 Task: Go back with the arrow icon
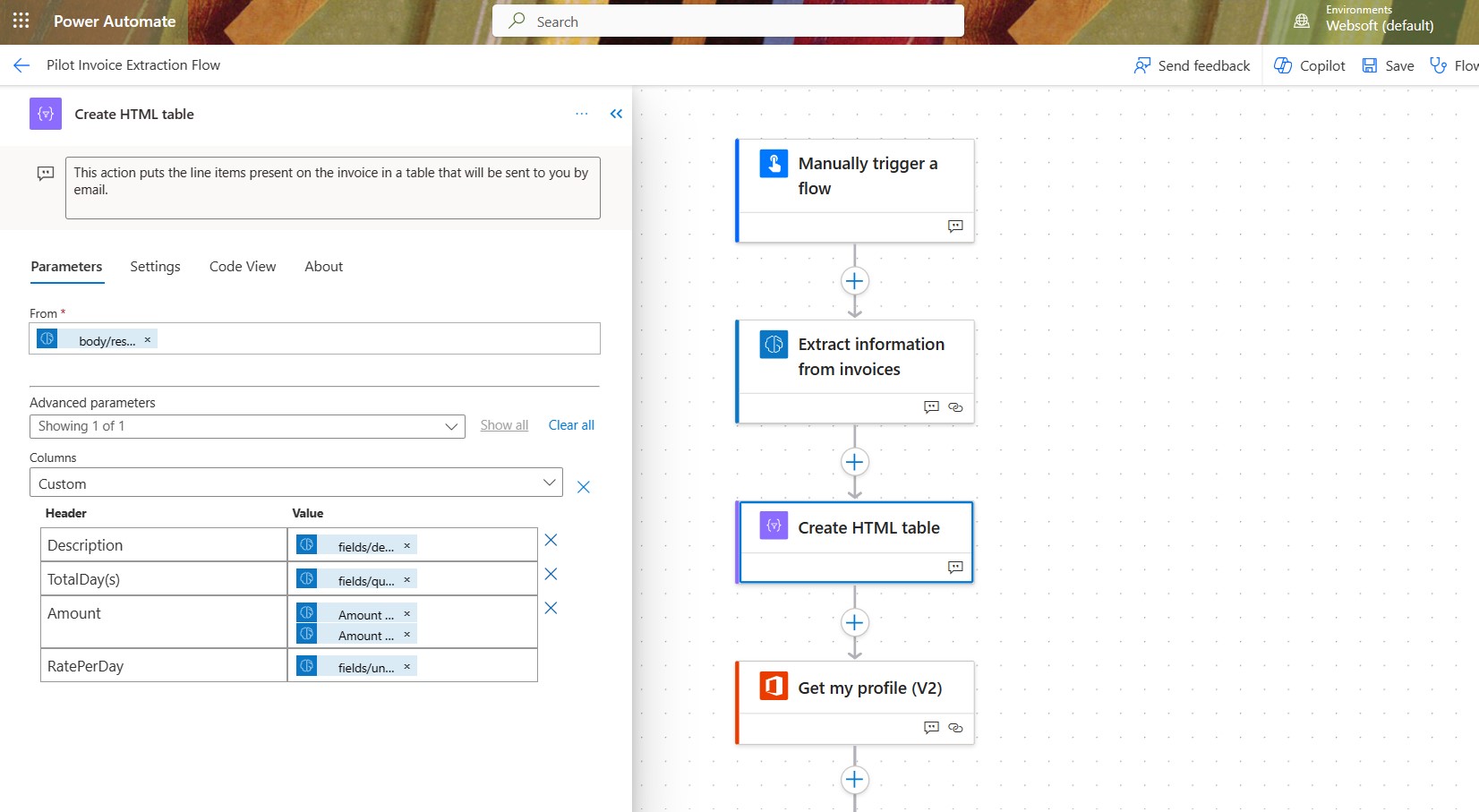pyautogui.click(x=21, y=65)
